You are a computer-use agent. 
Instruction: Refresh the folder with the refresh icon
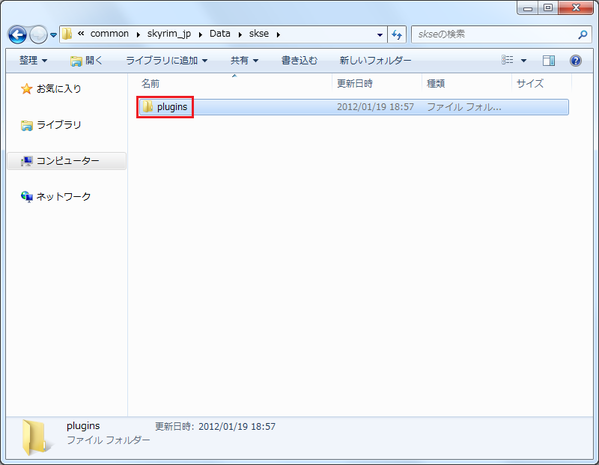pyautogui.click(x=397, y=35)
